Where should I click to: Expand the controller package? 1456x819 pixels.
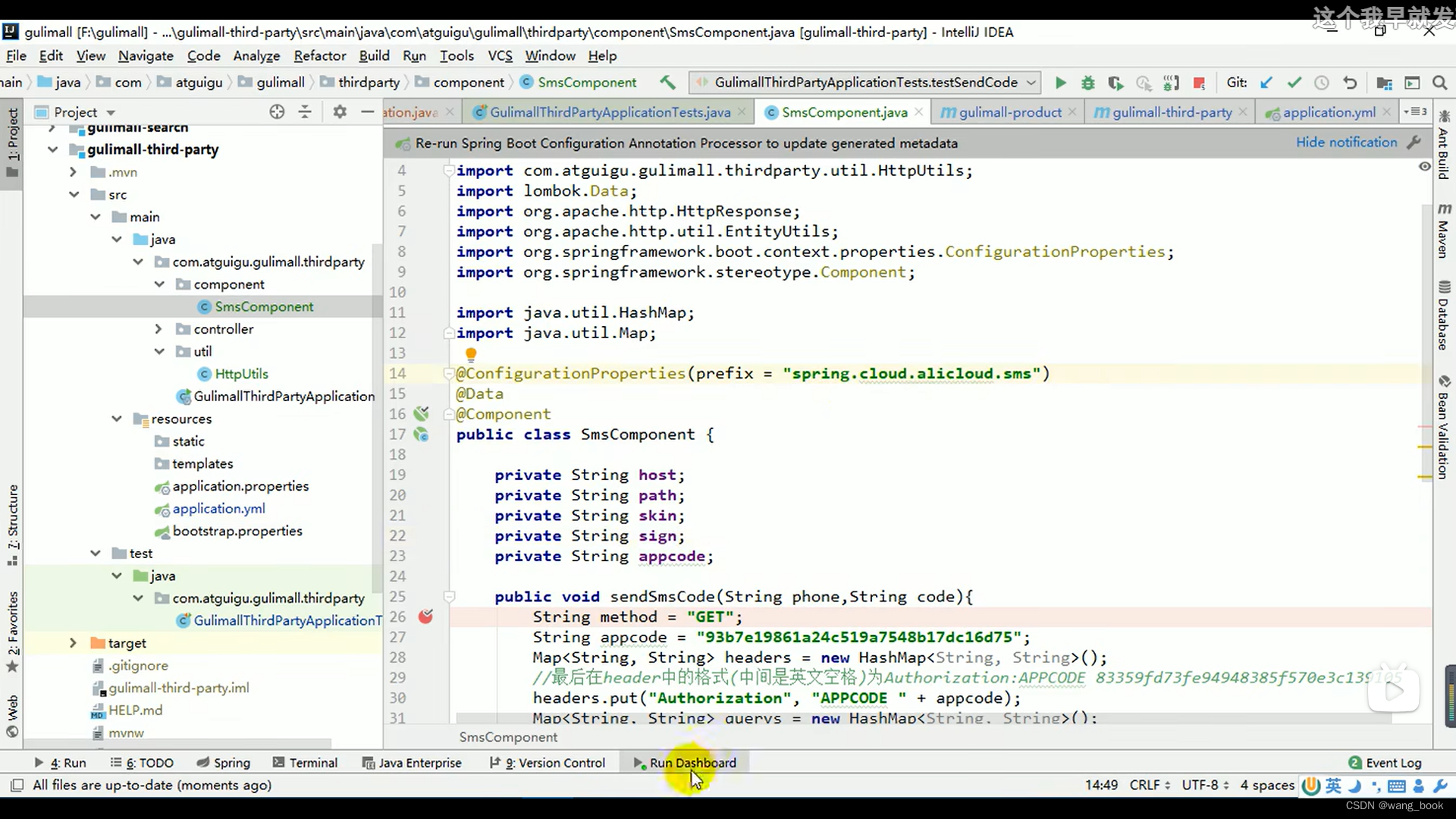[x=158, y=329]
